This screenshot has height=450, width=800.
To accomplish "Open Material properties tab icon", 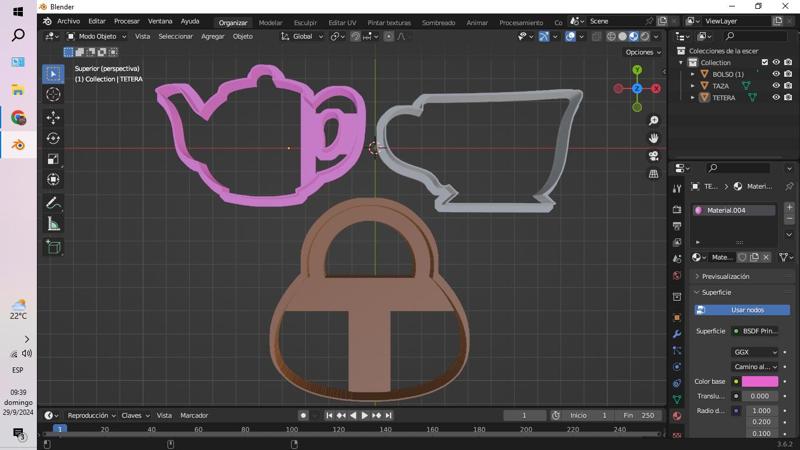I will tap(677, 416).
